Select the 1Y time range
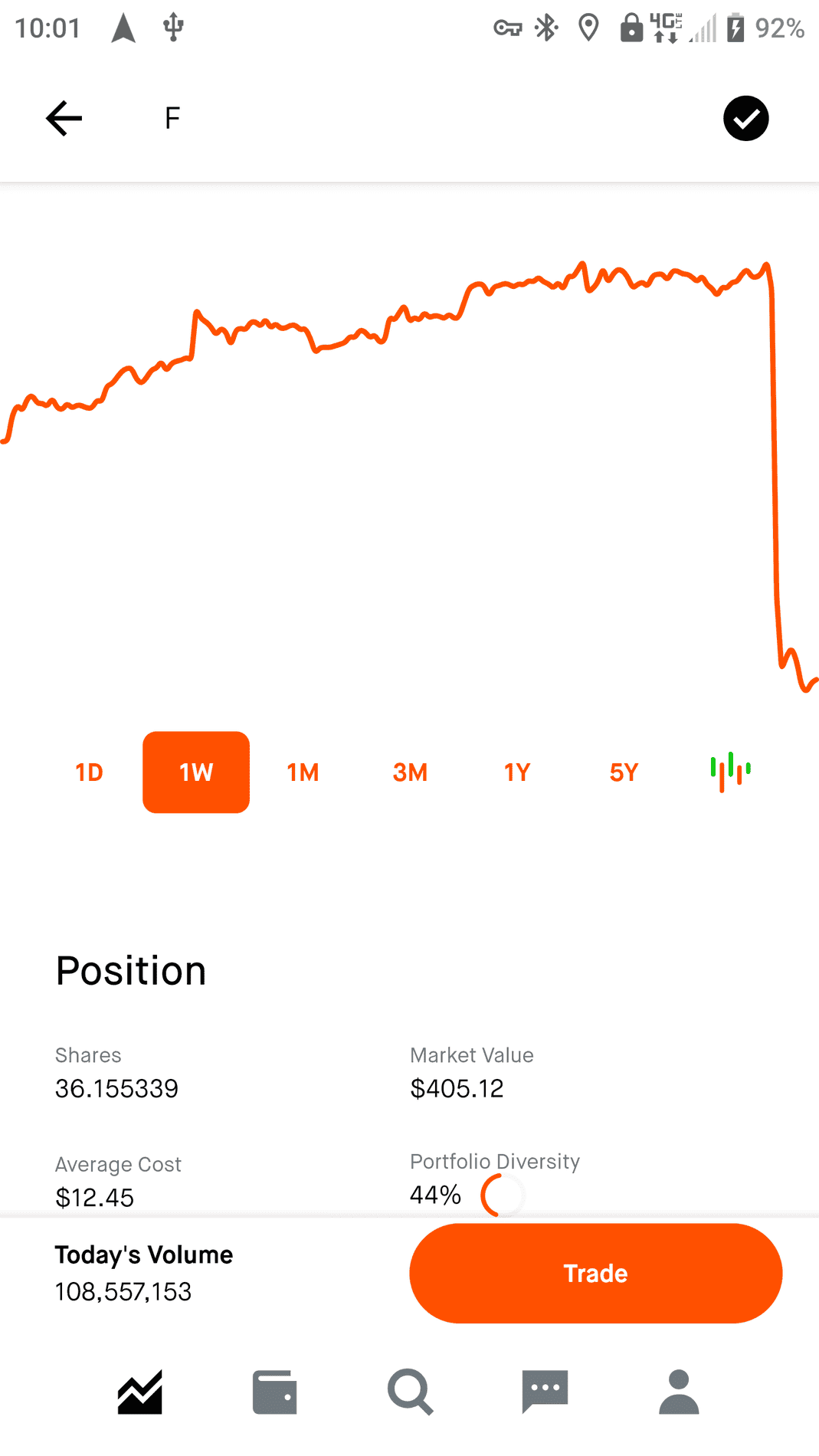 tap(517, 772)
